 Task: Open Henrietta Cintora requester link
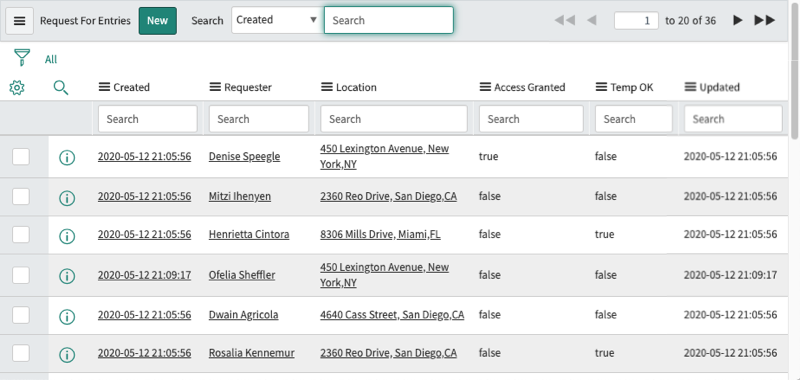click(249, 235)
